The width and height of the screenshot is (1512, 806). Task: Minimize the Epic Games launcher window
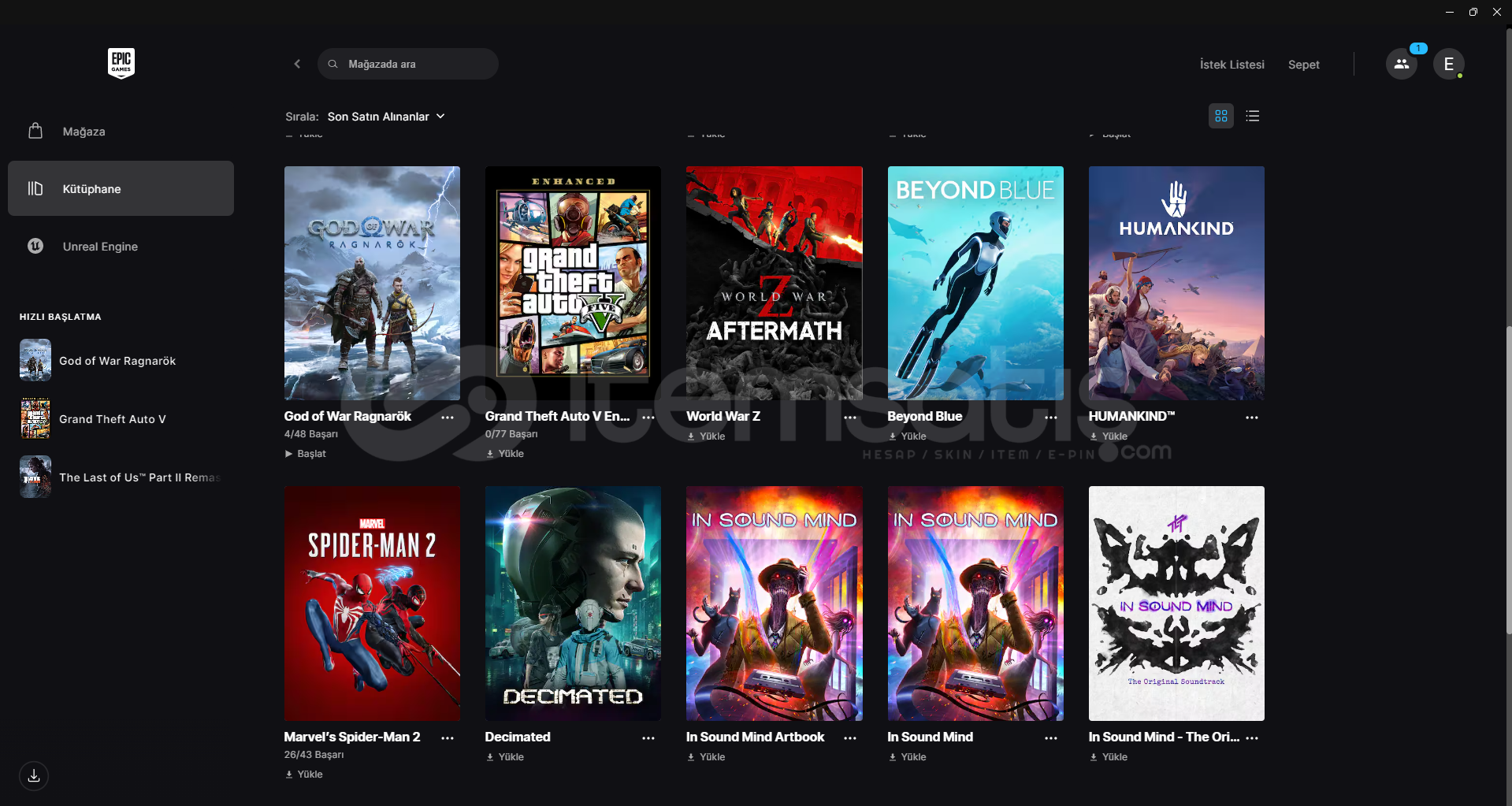1450,12
